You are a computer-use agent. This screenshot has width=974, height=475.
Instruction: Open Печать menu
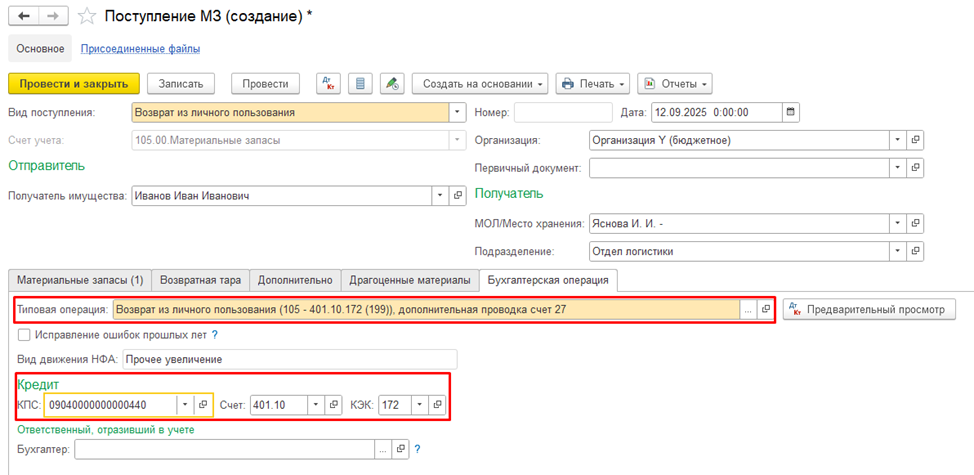[x=593, y=83]
